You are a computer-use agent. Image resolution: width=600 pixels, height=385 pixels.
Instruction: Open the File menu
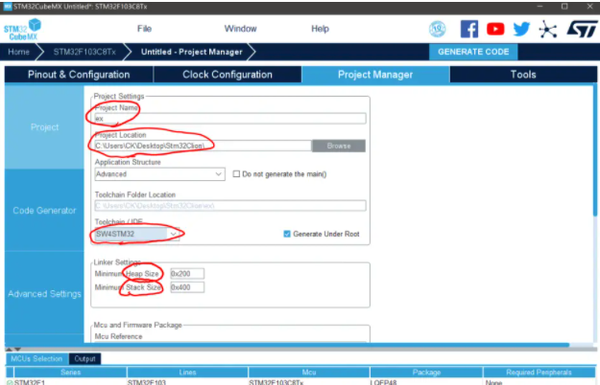coord(144,29)
